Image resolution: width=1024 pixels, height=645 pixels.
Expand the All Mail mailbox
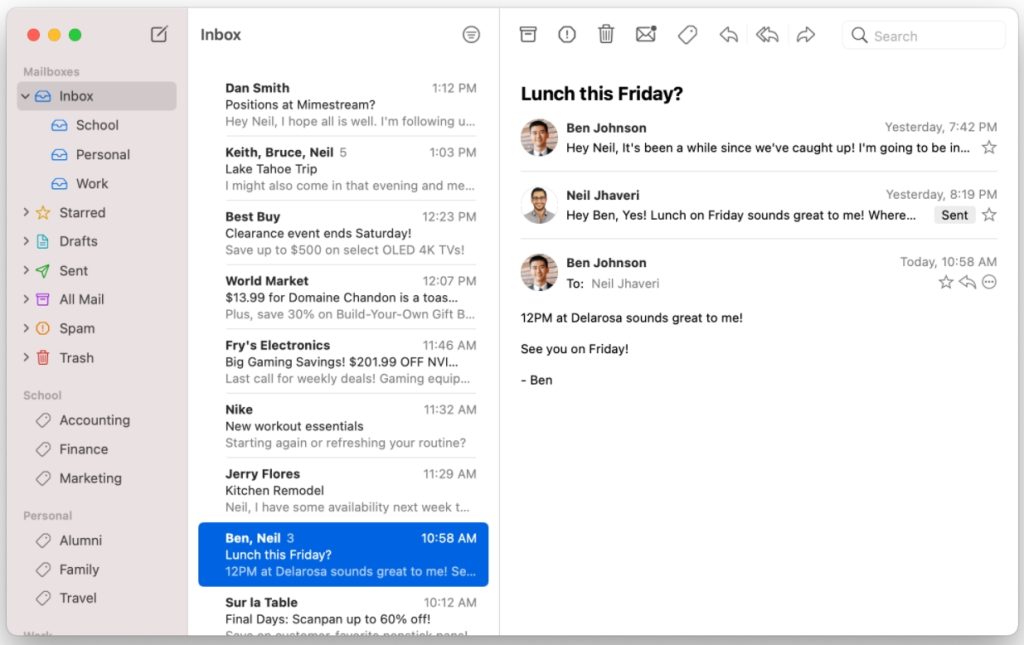(x=25, y=299)
